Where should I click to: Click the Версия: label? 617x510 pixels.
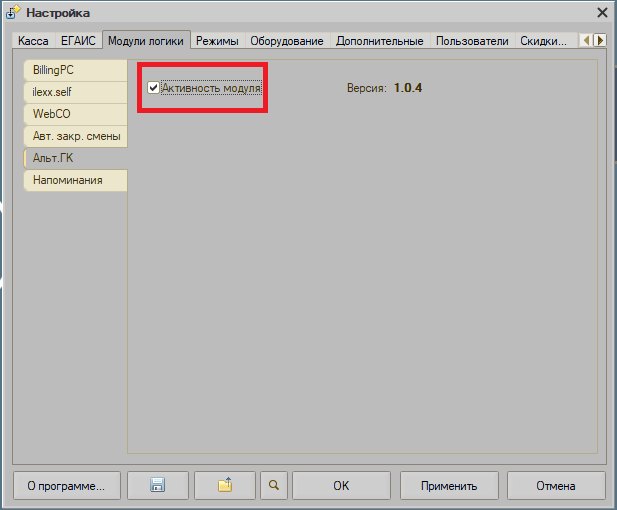point(366,88)
